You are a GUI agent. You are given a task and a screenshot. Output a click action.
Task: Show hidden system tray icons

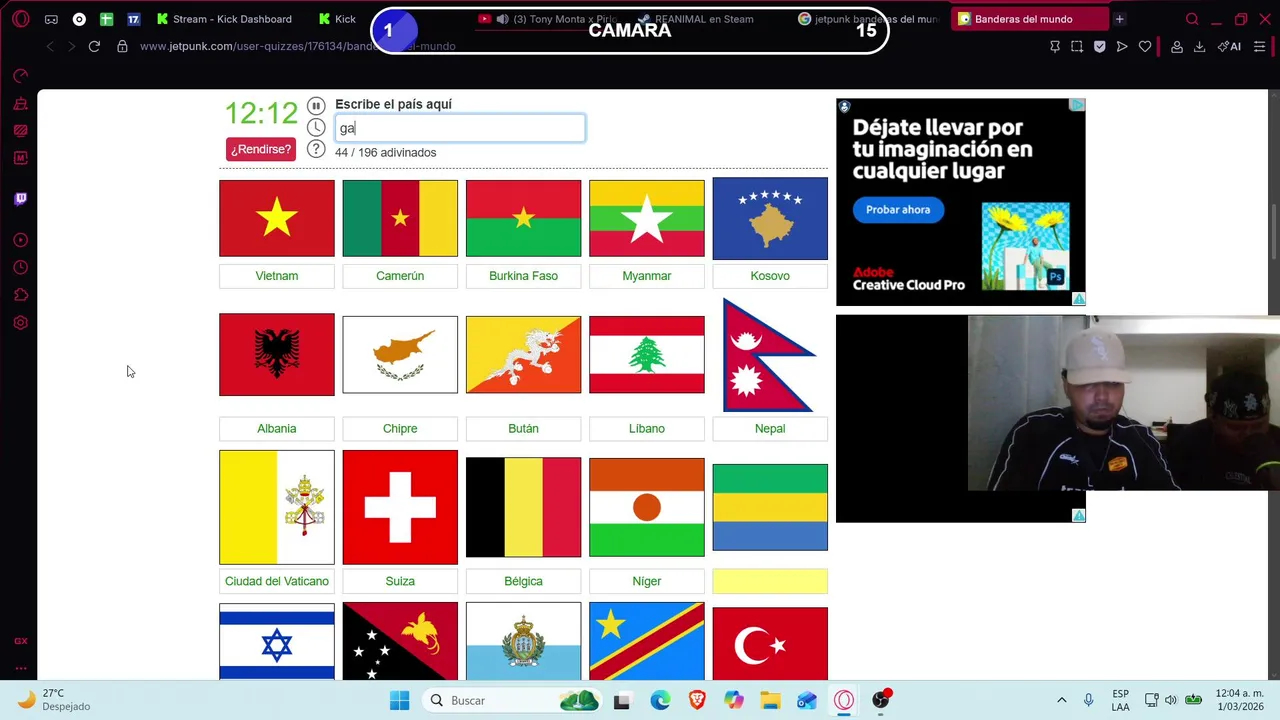[1061, 700]
